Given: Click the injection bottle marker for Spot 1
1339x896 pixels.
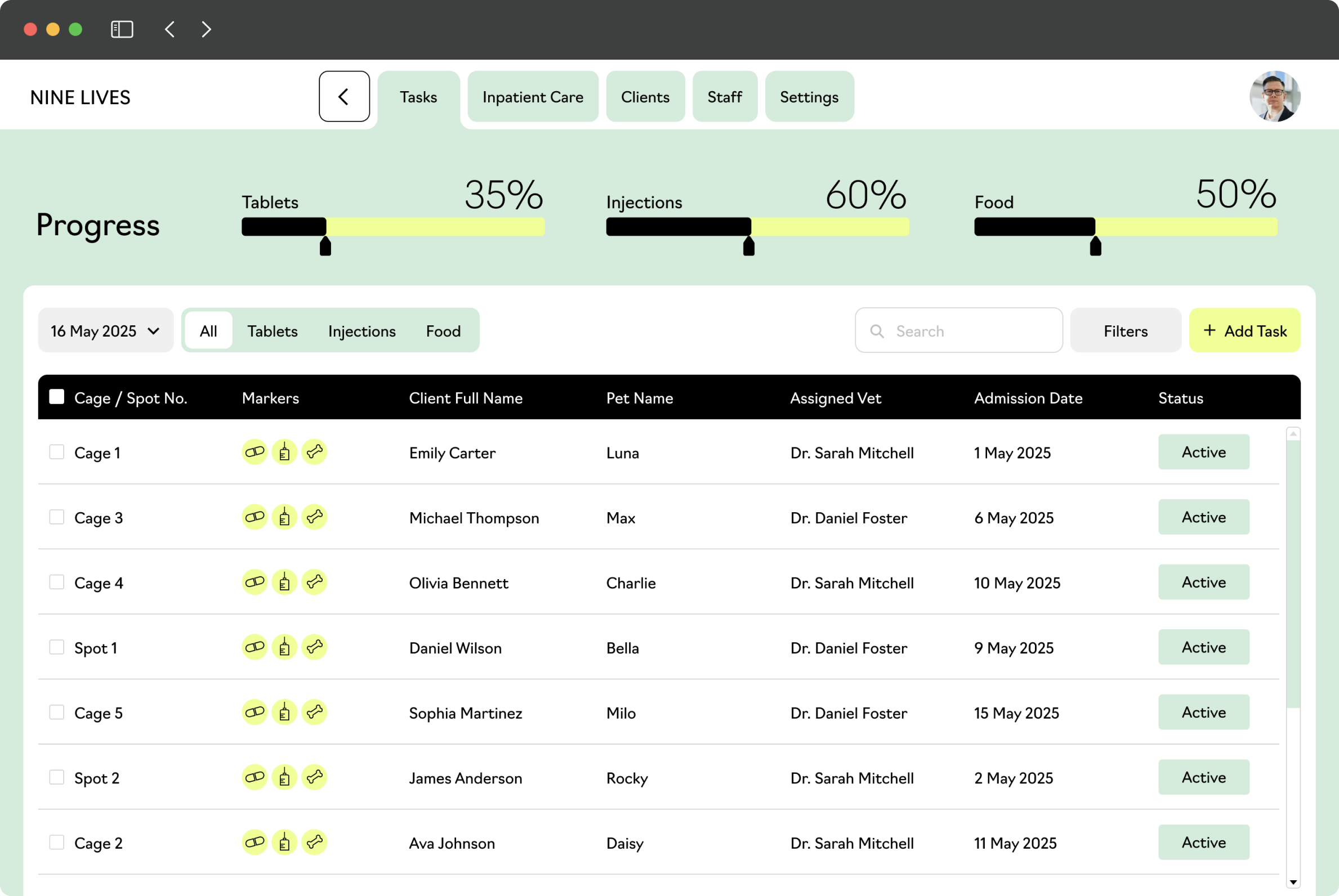Looking at the screenshot, I should (x=284, y=647).
